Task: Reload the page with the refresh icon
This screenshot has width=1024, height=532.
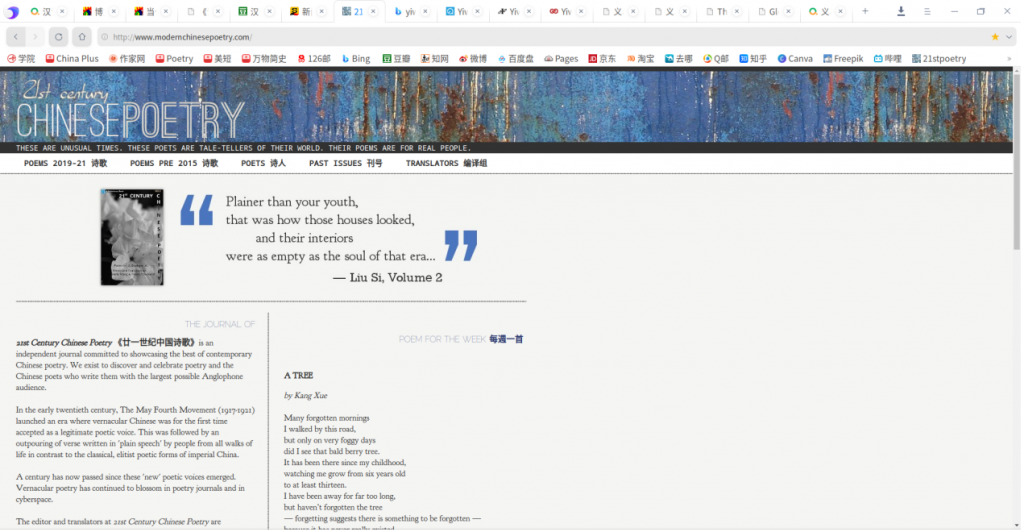Action: coord(59,37)
